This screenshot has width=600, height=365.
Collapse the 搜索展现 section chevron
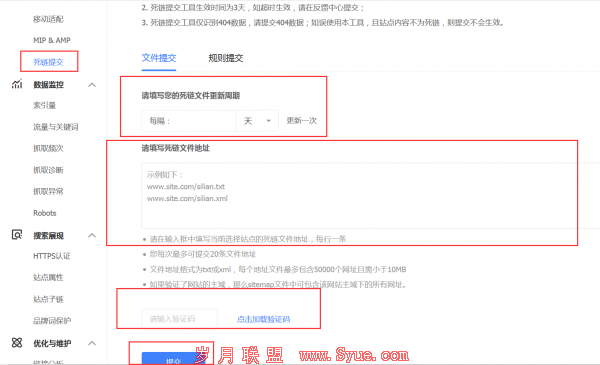92,235
